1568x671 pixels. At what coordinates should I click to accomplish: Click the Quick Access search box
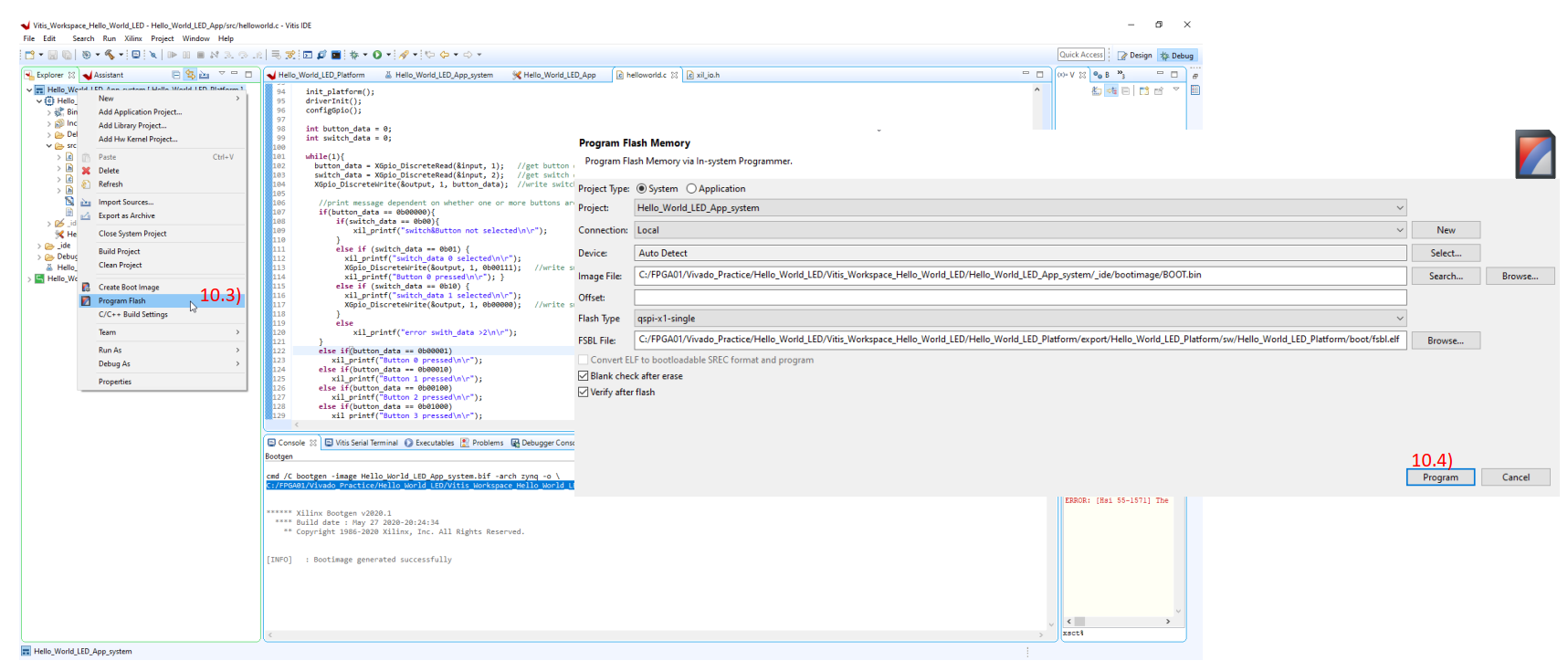[1081, 55]
